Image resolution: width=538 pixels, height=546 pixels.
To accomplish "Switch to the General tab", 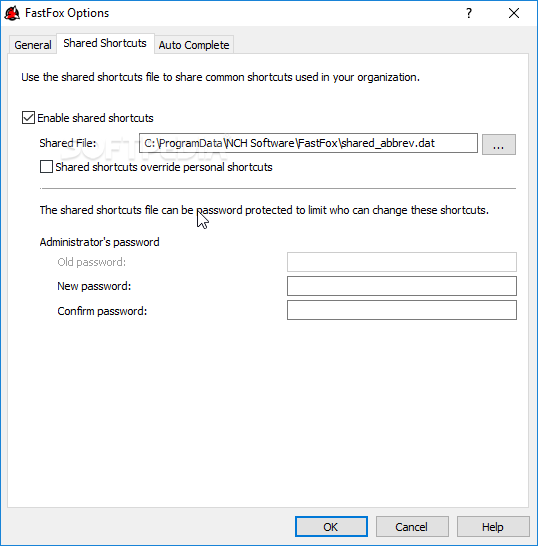I will [x=32, y=45].
